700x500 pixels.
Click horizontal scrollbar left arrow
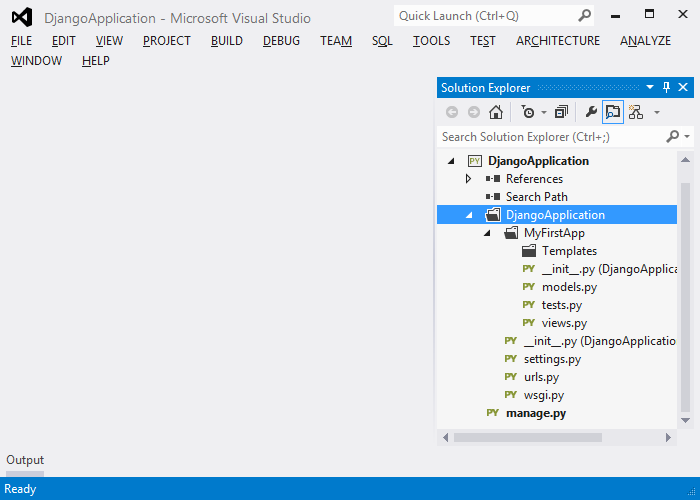[445, 438]
